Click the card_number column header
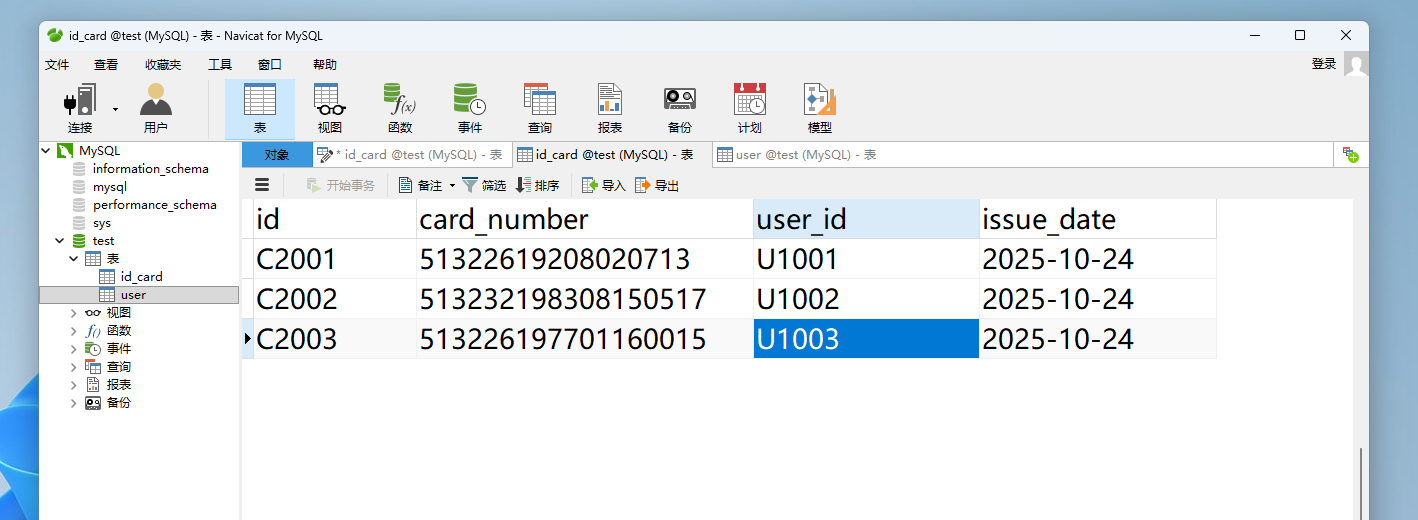 pos(585,219)
